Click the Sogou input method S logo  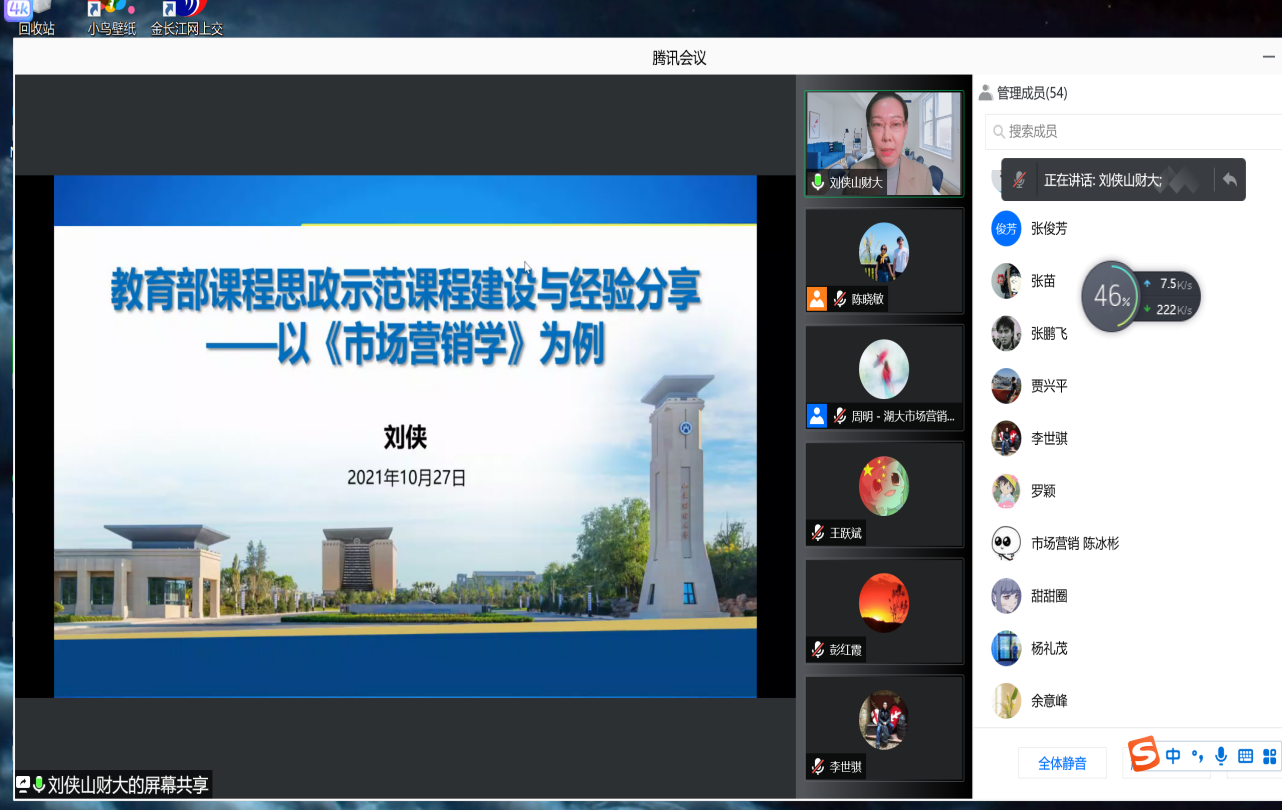coord(1144,755)
